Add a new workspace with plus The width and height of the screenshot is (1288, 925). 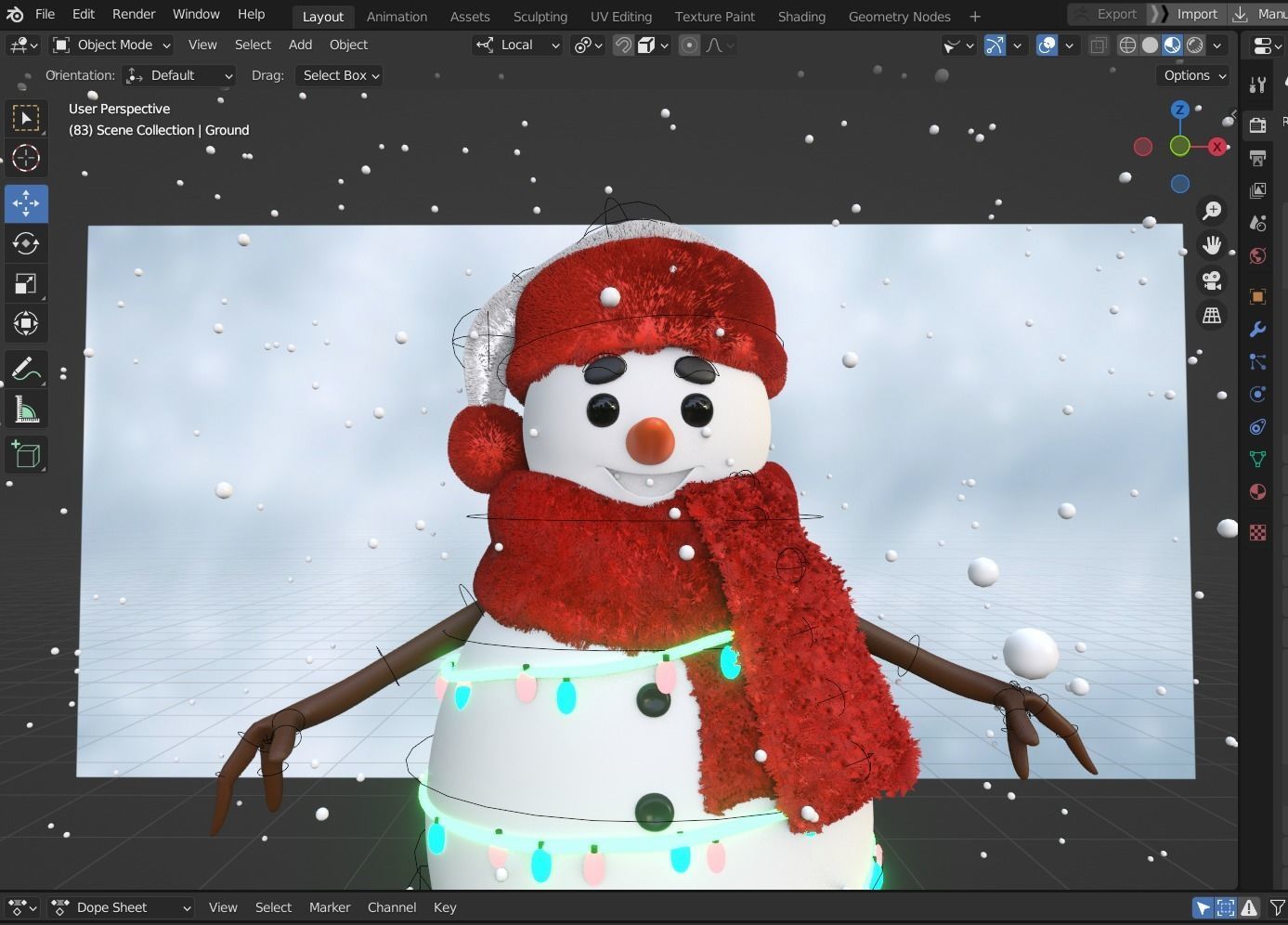point(975,17)
